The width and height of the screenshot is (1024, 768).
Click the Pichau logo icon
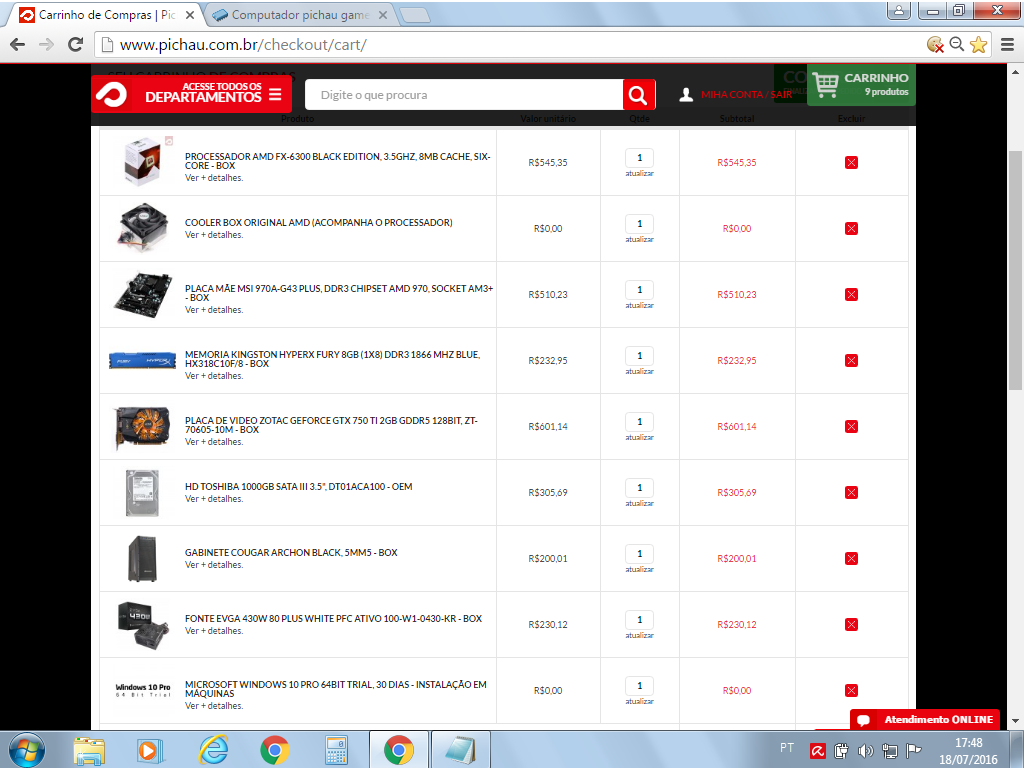click(112, 95)
